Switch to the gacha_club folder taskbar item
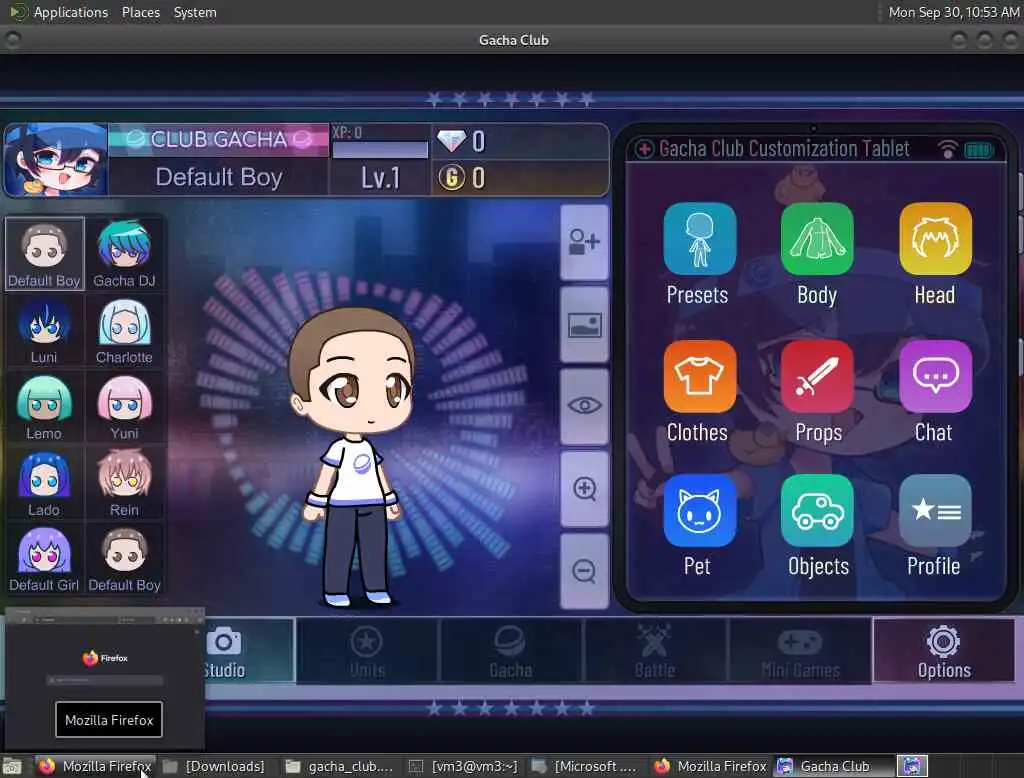The height and width of the screenshot is (778, 1024). click(x=340, y=766)
